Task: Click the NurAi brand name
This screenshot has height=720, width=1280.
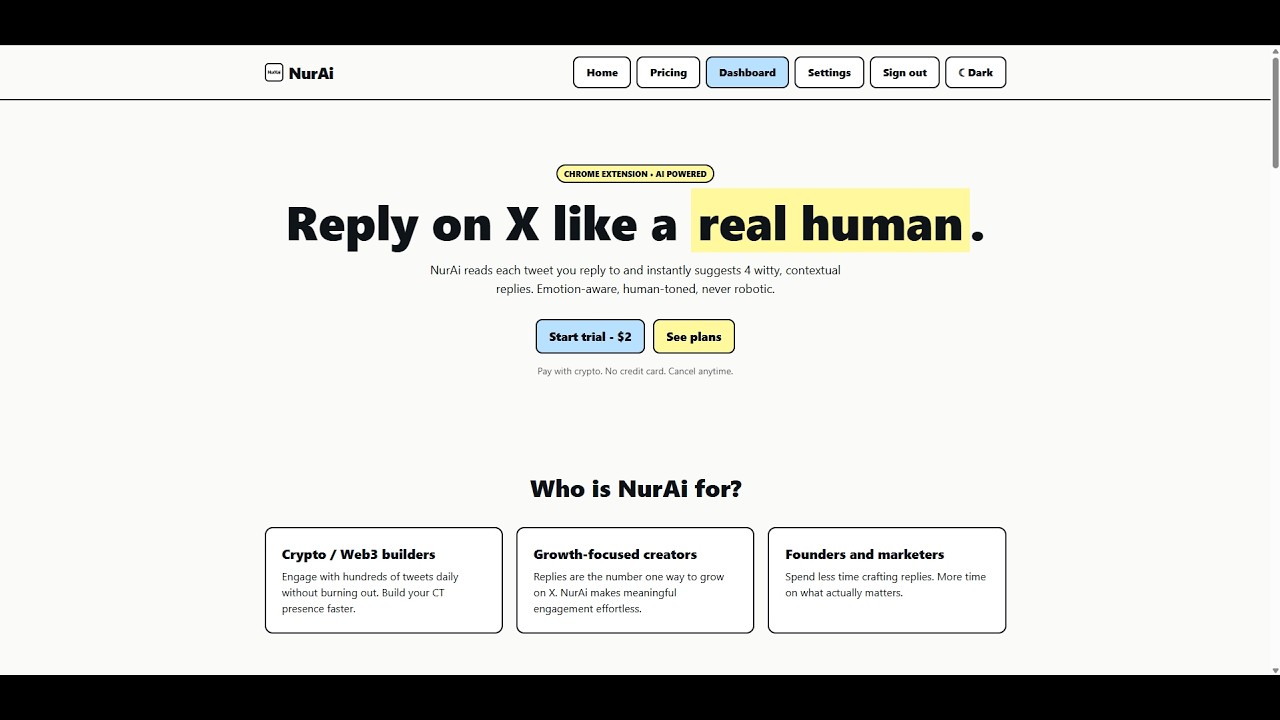Action: click(311, 73)
